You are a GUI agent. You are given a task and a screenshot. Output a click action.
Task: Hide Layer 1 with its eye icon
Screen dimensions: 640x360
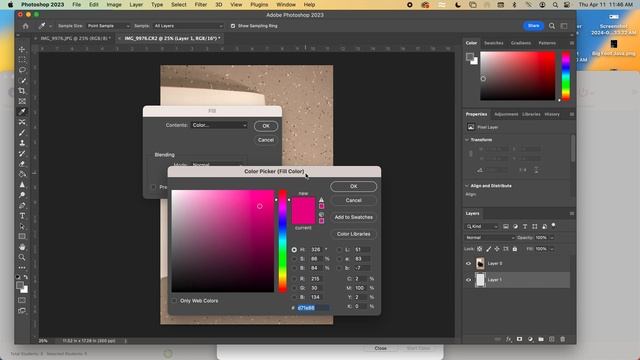click(x=469, y=280)
